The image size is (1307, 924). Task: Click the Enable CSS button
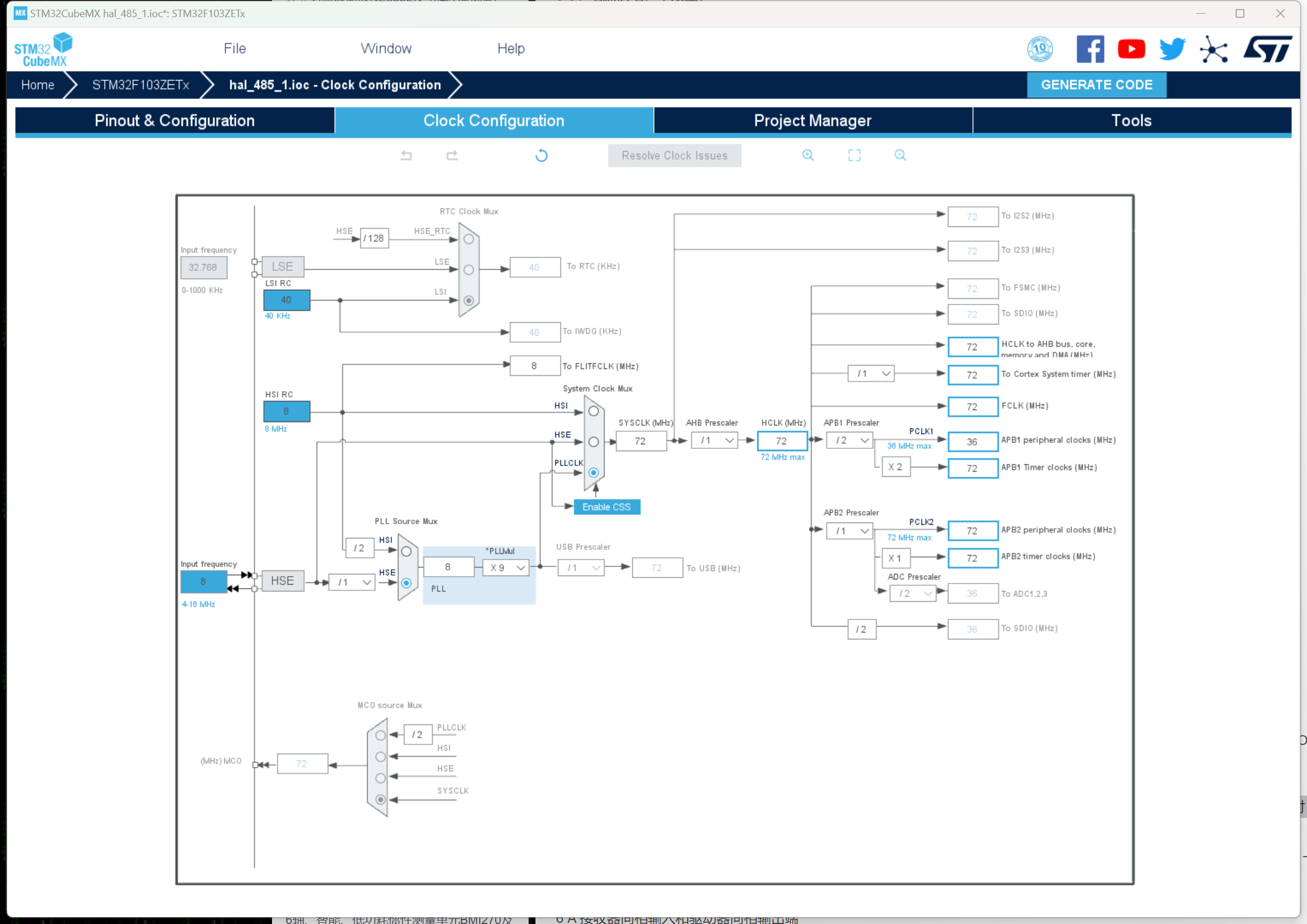606,507
